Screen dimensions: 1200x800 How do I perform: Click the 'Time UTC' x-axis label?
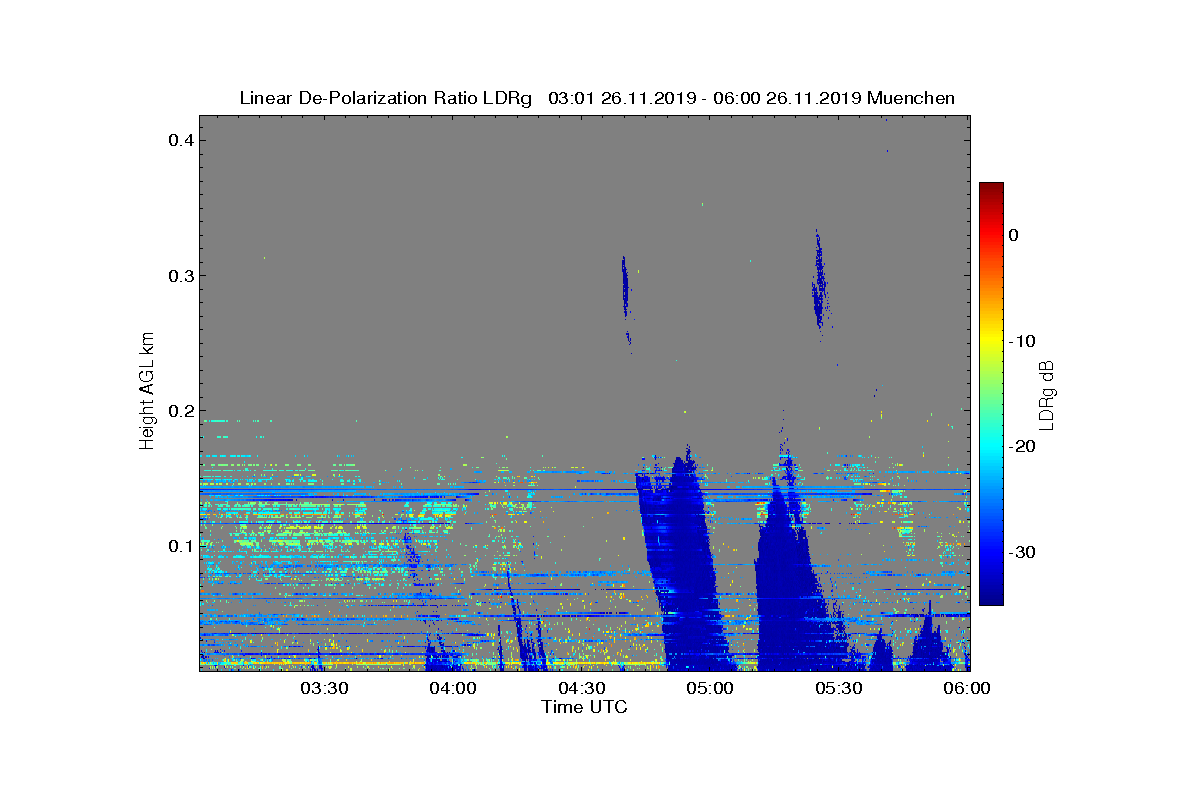[x=585, y=707]
